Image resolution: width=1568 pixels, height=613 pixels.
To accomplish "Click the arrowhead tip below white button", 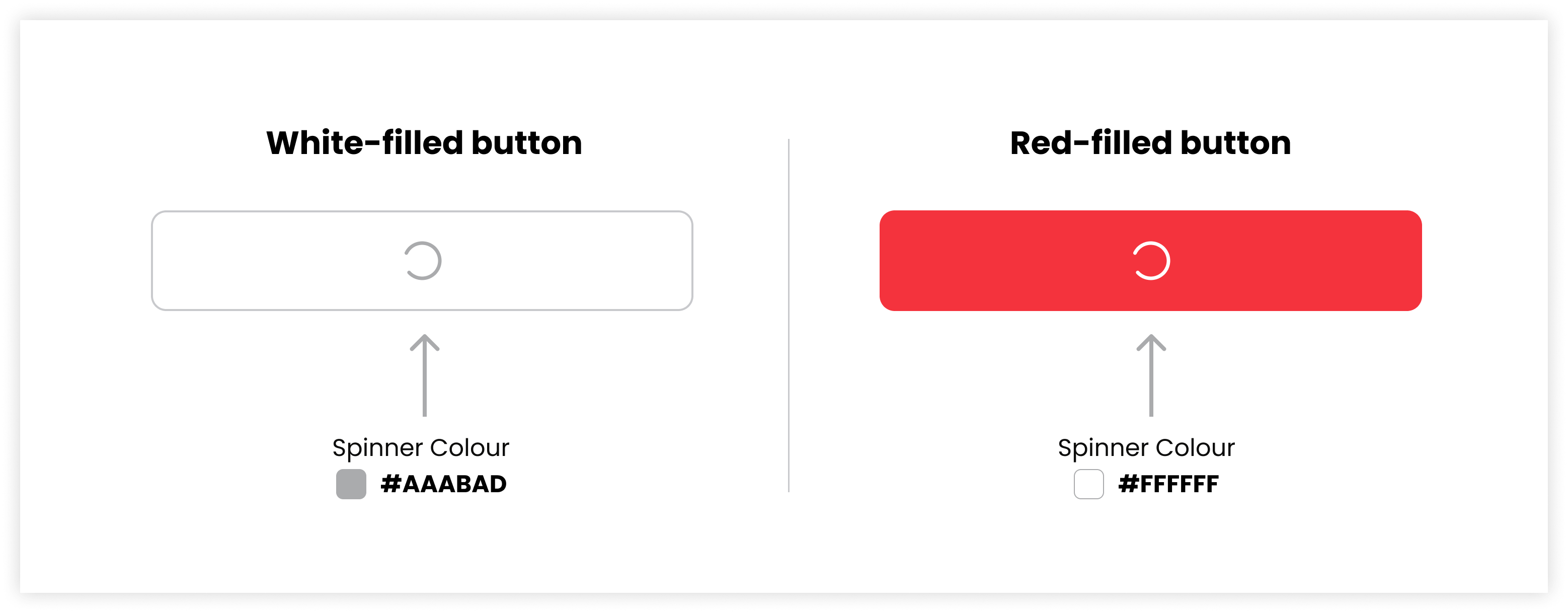I will pyautogui.click(x=424, y=336).
